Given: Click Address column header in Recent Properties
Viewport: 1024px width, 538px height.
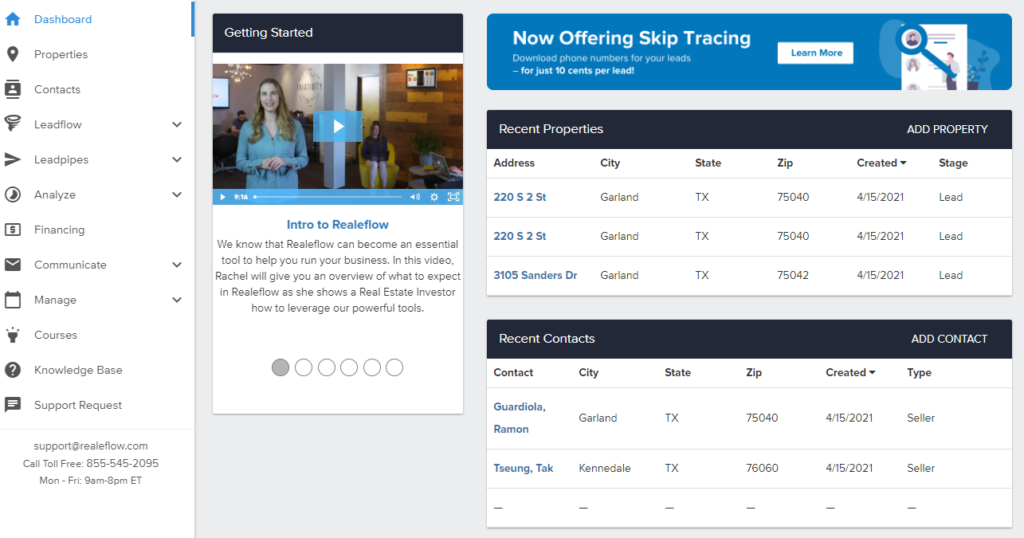Looking at the screenshot, I should tap(514, 163).
